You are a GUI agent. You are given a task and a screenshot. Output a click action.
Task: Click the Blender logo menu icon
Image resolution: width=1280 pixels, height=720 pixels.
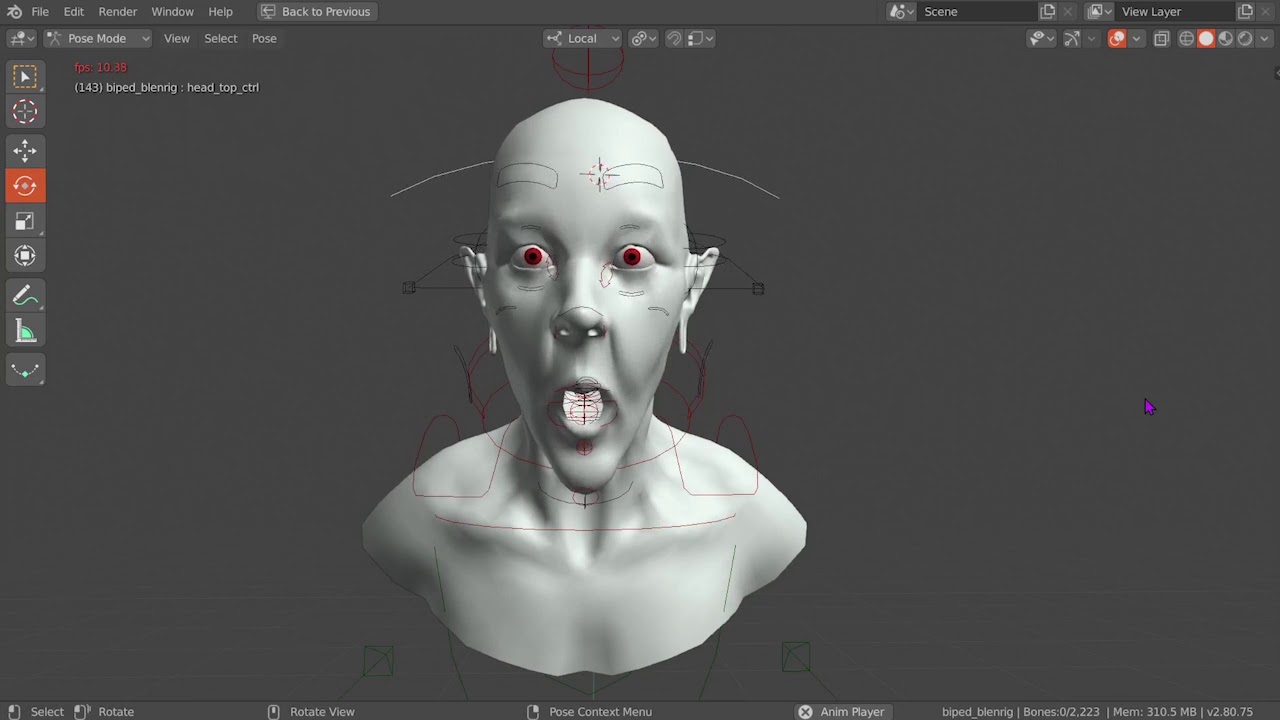[14, 12]
